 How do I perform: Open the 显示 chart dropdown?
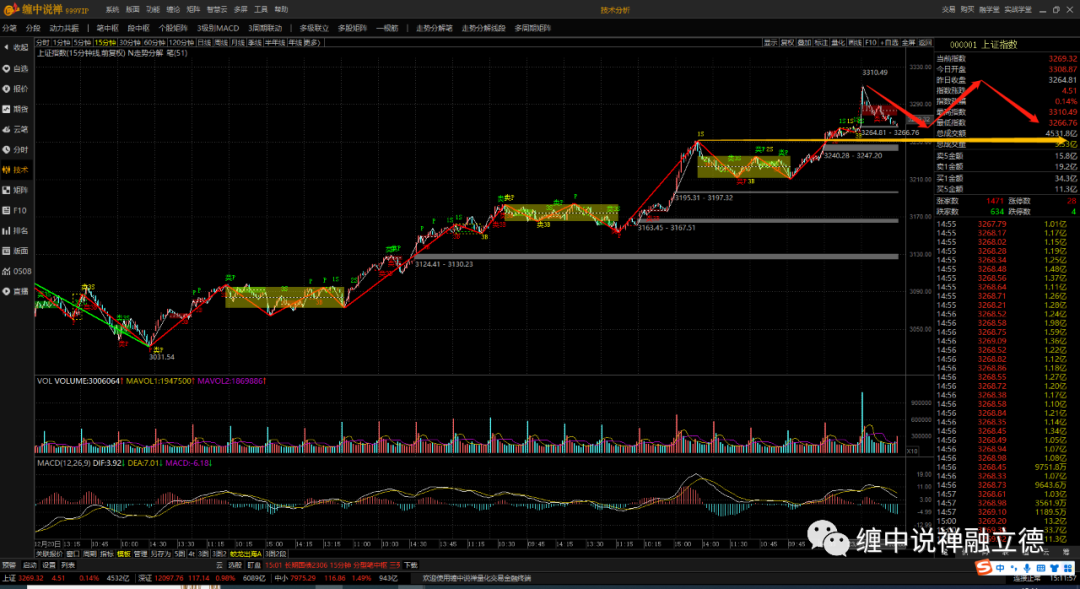point(770,43)
